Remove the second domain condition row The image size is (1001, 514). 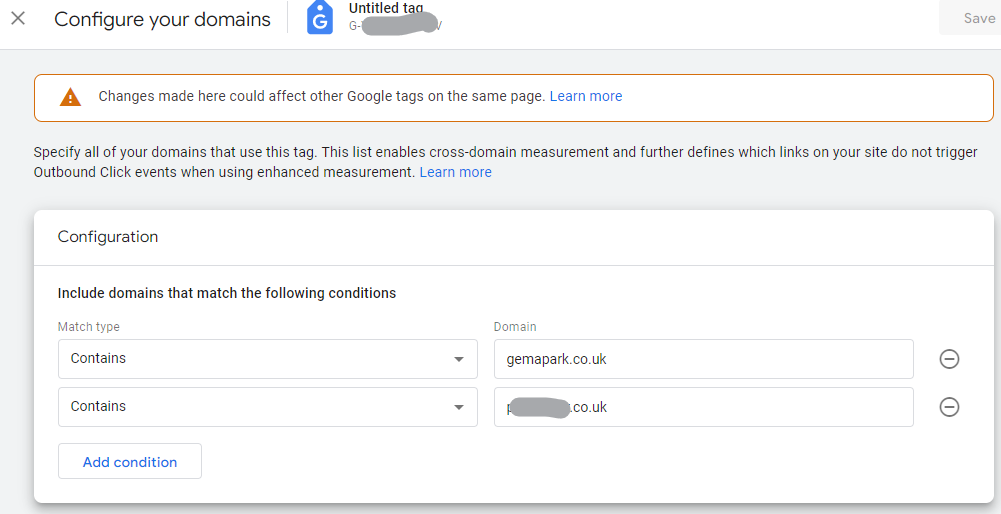tap(949, 407)
